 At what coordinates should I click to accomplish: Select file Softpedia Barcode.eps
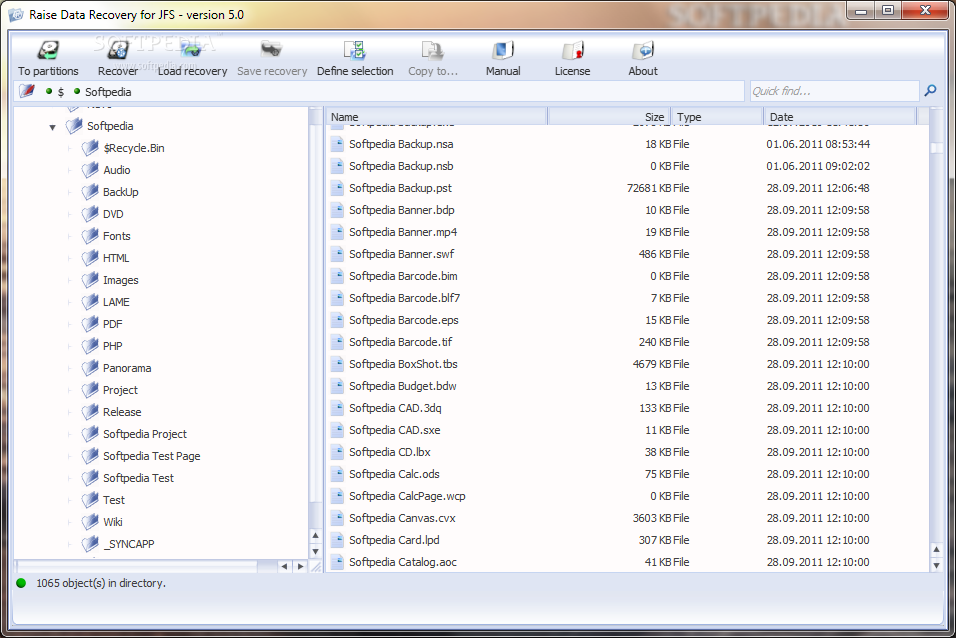click(x=404, y=320)
